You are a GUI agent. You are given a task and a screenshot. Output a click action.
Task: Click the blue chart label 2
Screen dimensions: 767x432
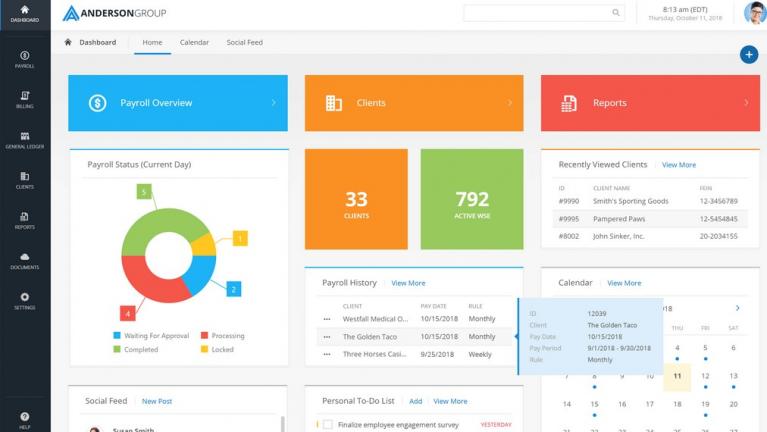coord(234,289)
